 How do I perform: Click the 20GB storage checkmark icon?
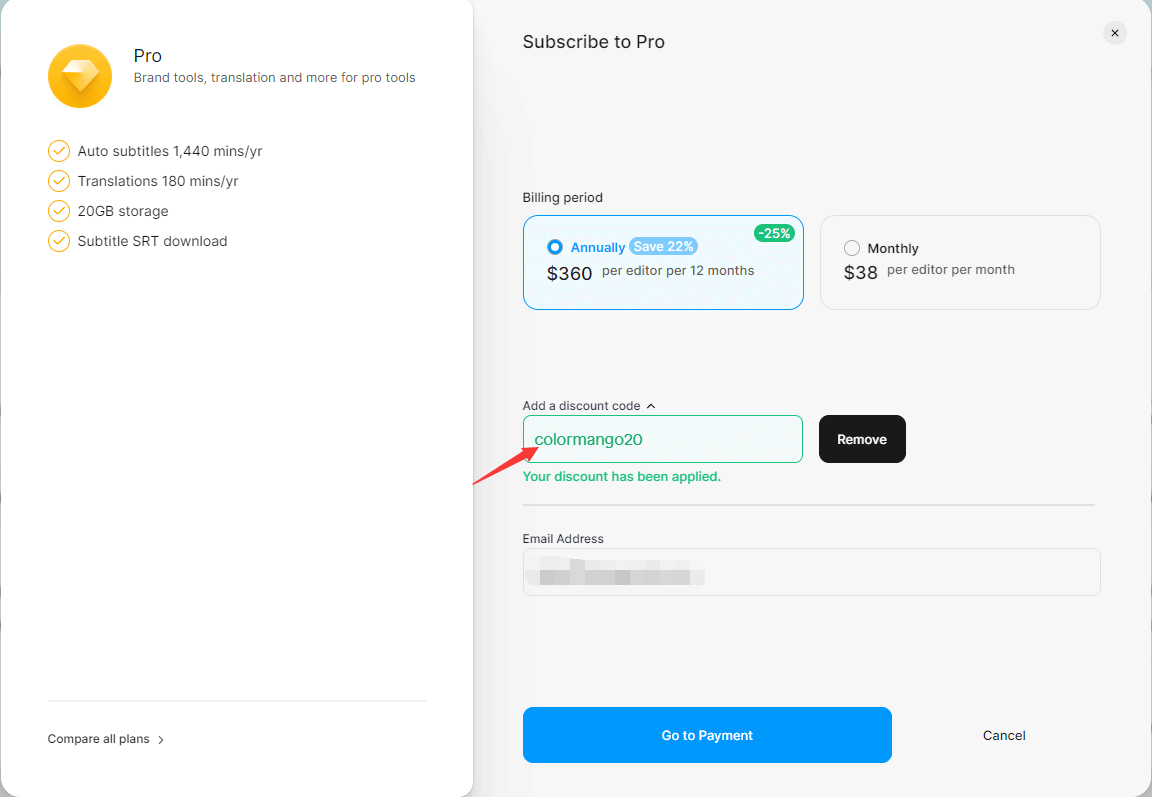pyautogui.click(x=58, y=211)
